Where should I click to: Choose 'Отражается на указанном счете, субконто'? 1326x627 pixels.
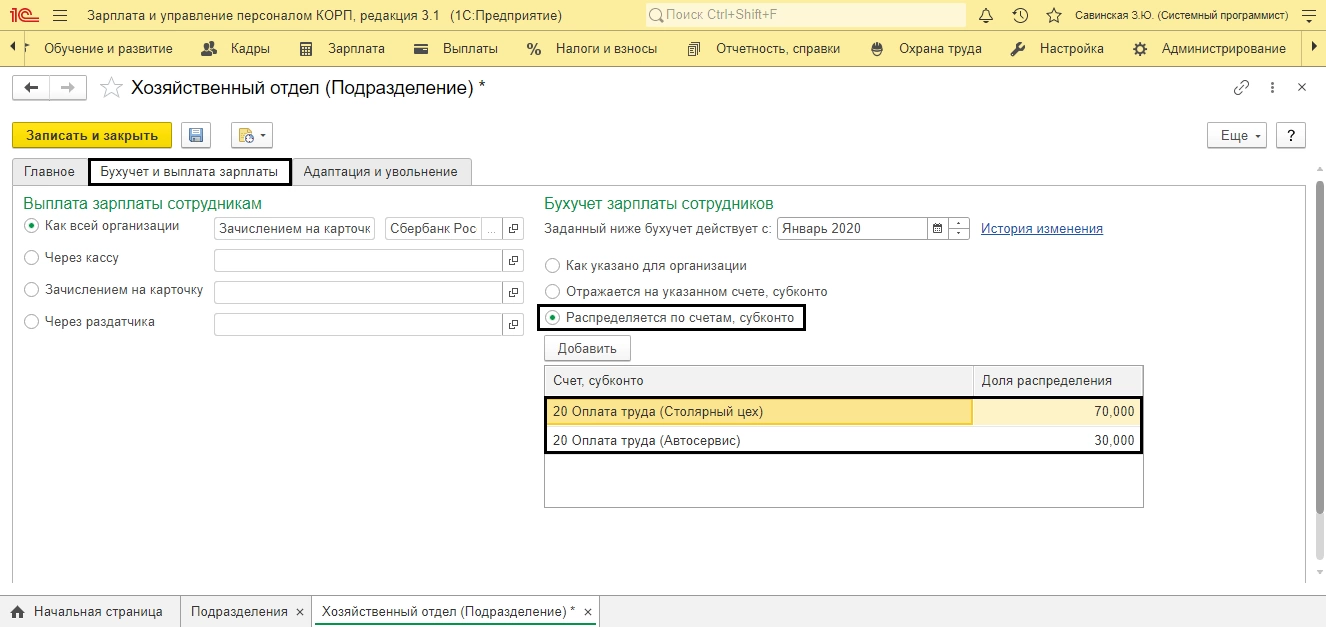(551, 292)
